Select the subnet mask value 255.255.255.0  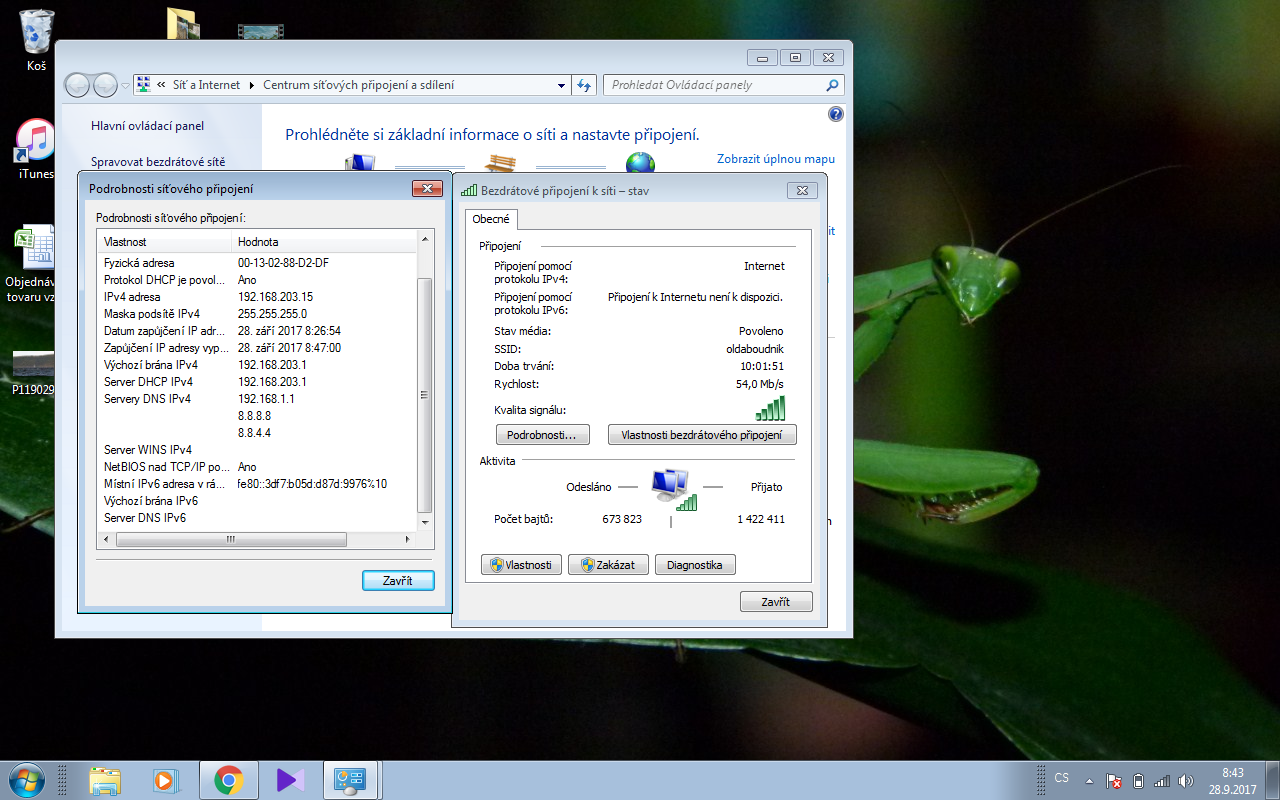(x=272, y=314)
